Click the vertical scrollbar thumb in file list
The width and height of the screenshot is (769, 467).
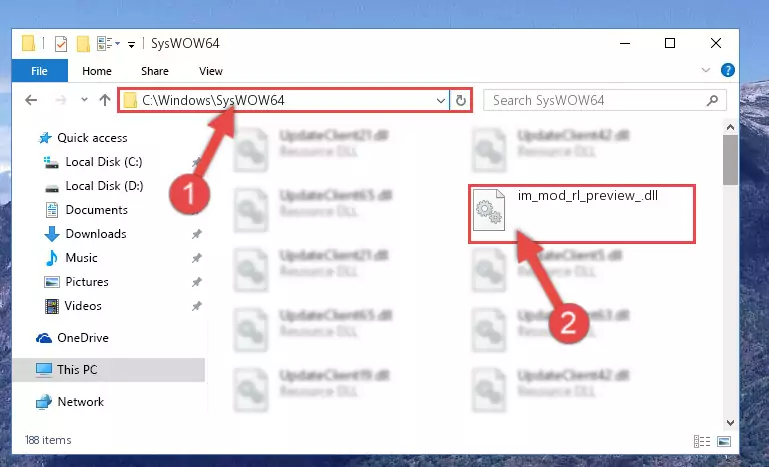pos(730,160)
